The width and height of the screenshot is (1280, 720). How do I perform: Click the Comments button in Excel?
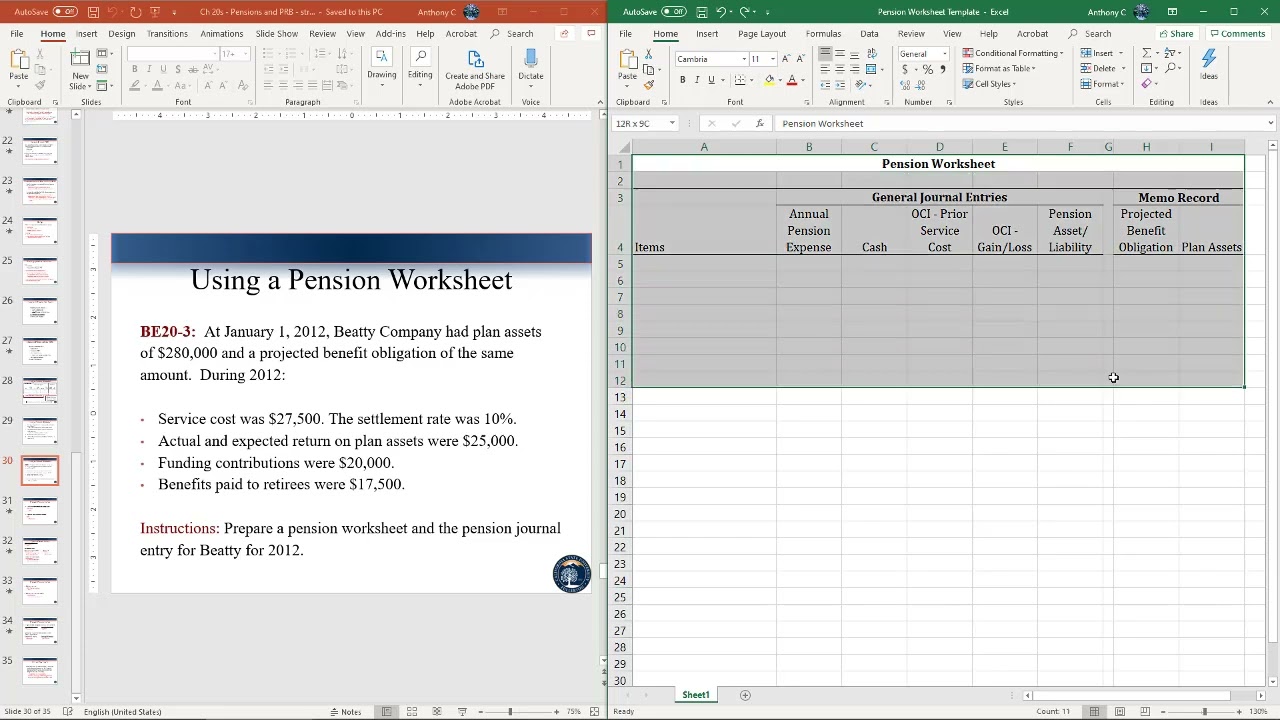[x=1237, y=34]
